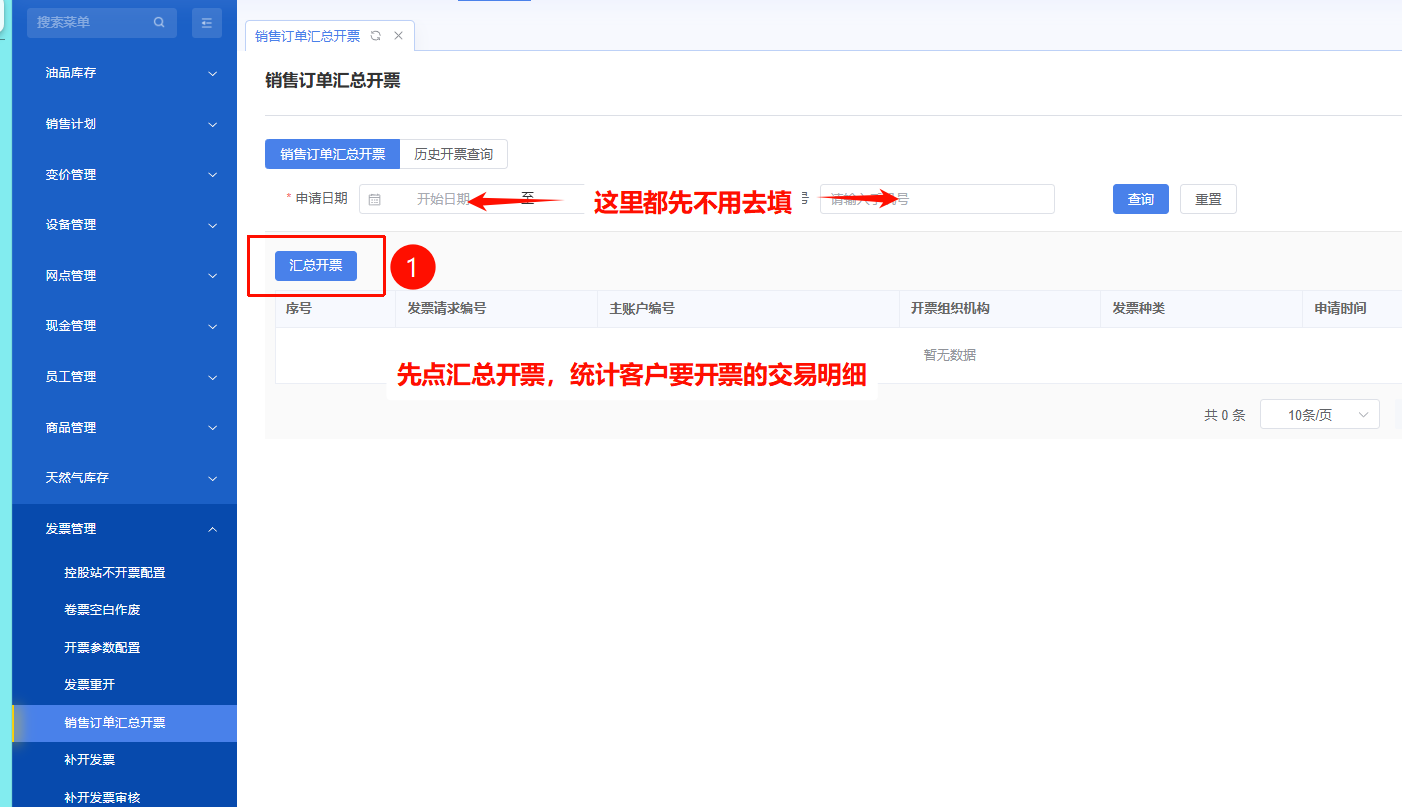Image resolution: width=1402 pixels, height=807 pixels.
Task: Open 发票重开 from the sidebar menu
Action: [90, 685]
